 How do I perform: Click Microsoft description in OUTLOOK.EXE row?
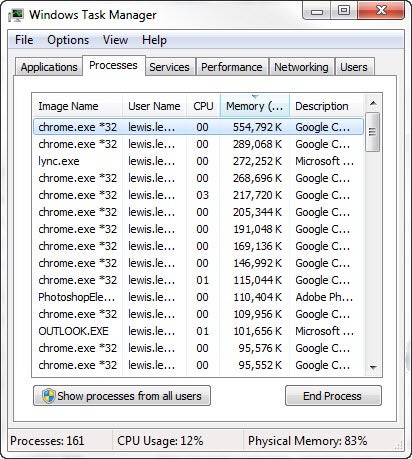(325, 331)
